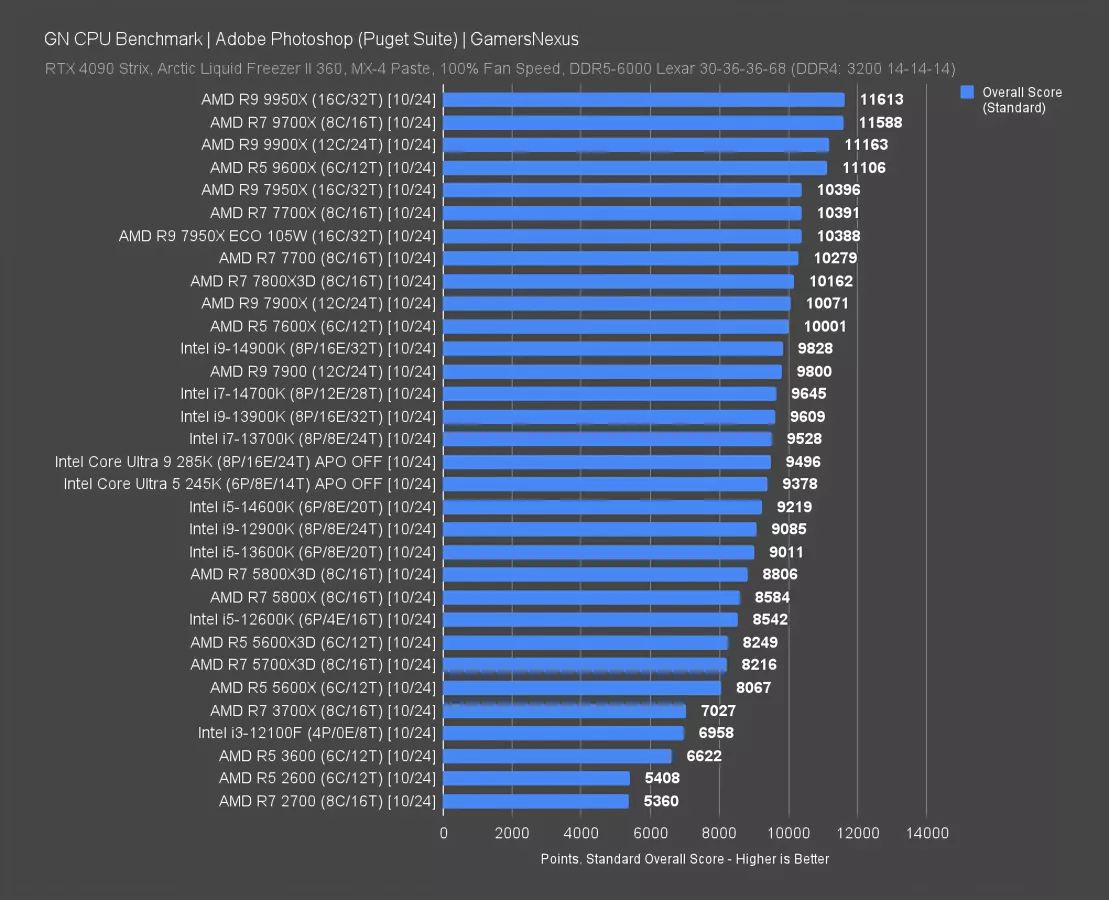
Task: Select the AMD R5 9600X bar
Action: 635,168
